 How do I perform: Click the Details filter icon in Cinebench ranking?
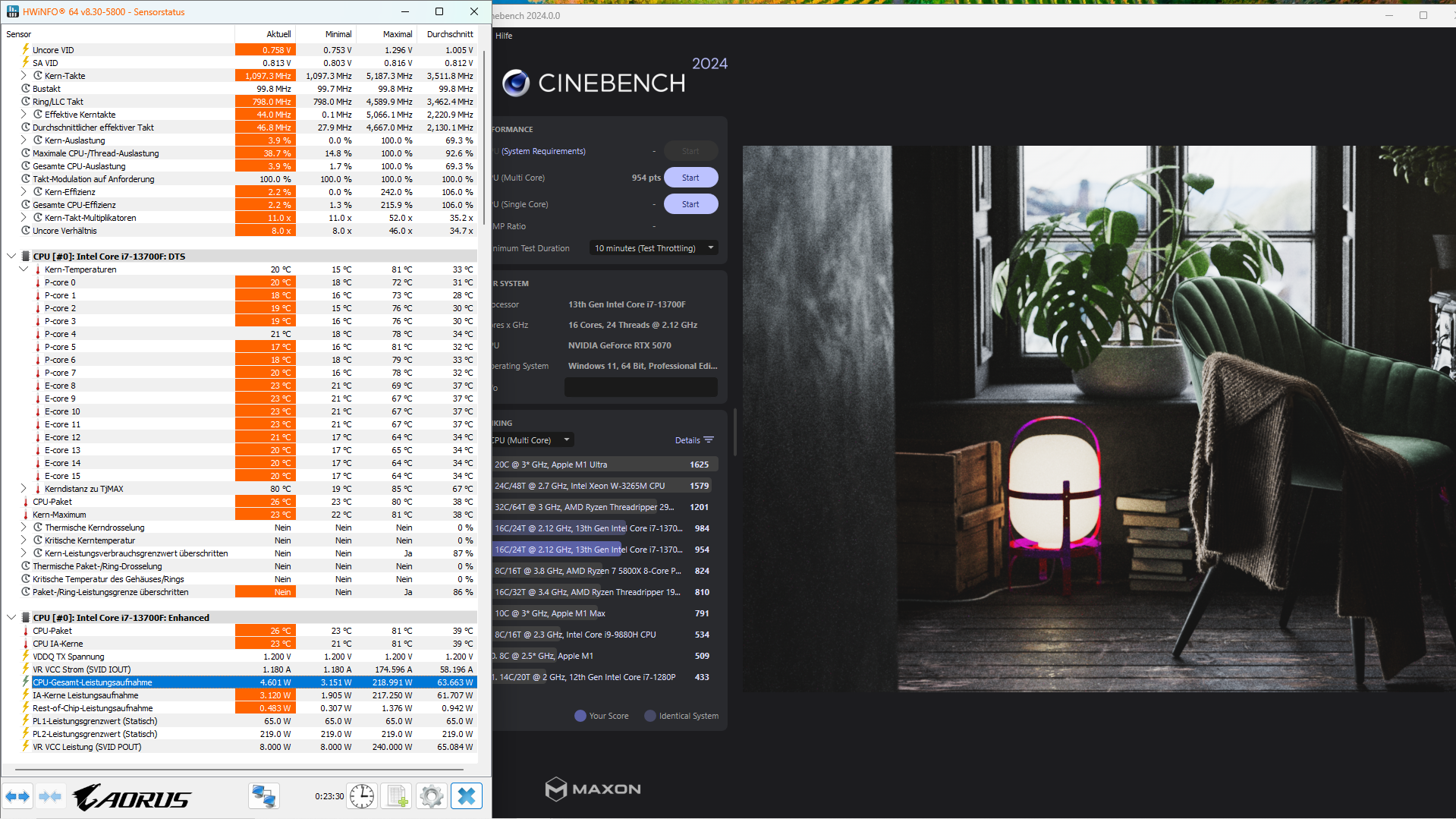[709, 440]
